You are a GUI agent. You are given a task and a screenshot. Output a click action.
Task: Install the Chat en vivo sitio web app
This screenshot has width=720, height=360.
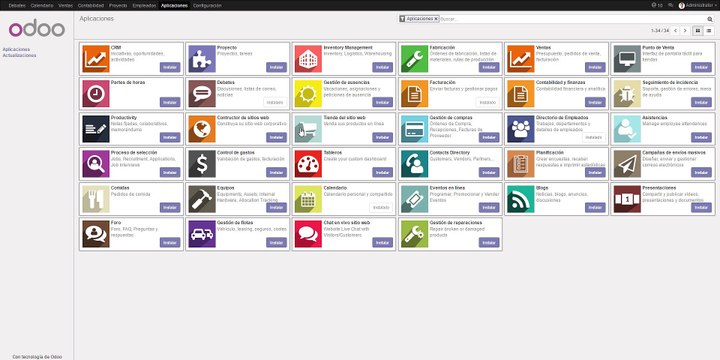(382, 242)
